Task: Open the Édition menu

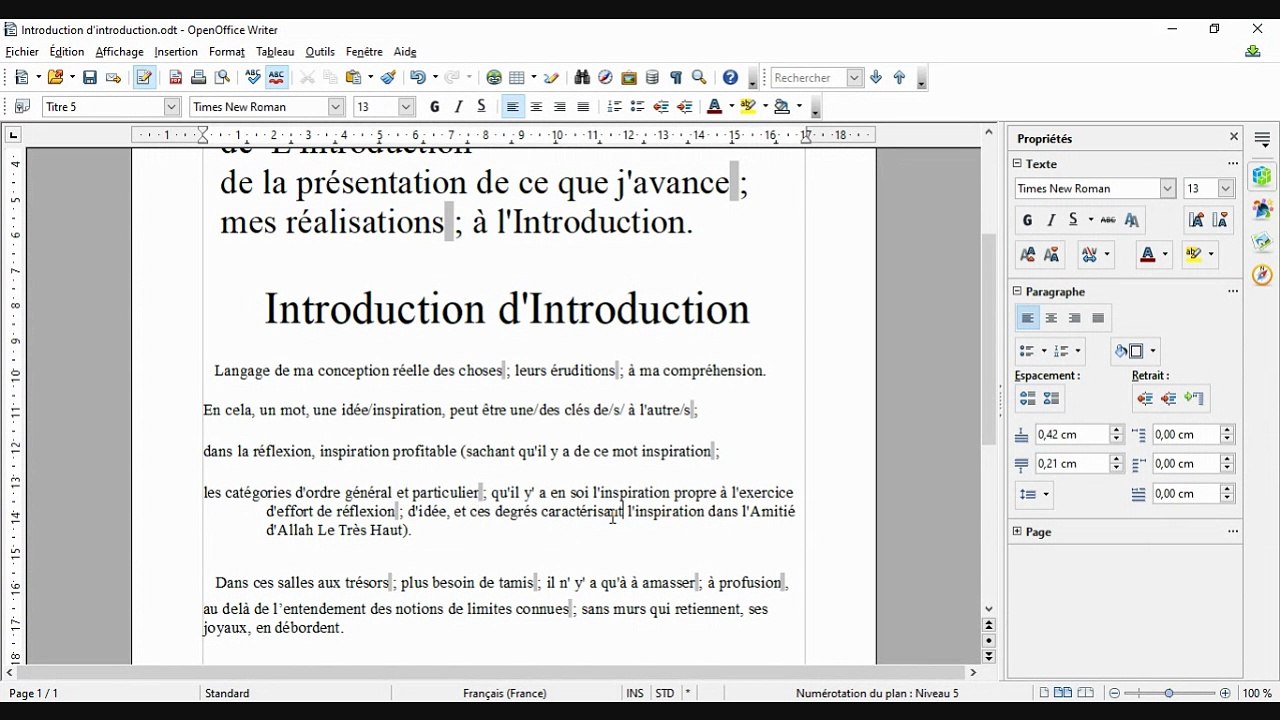Action: click(67, 51)
